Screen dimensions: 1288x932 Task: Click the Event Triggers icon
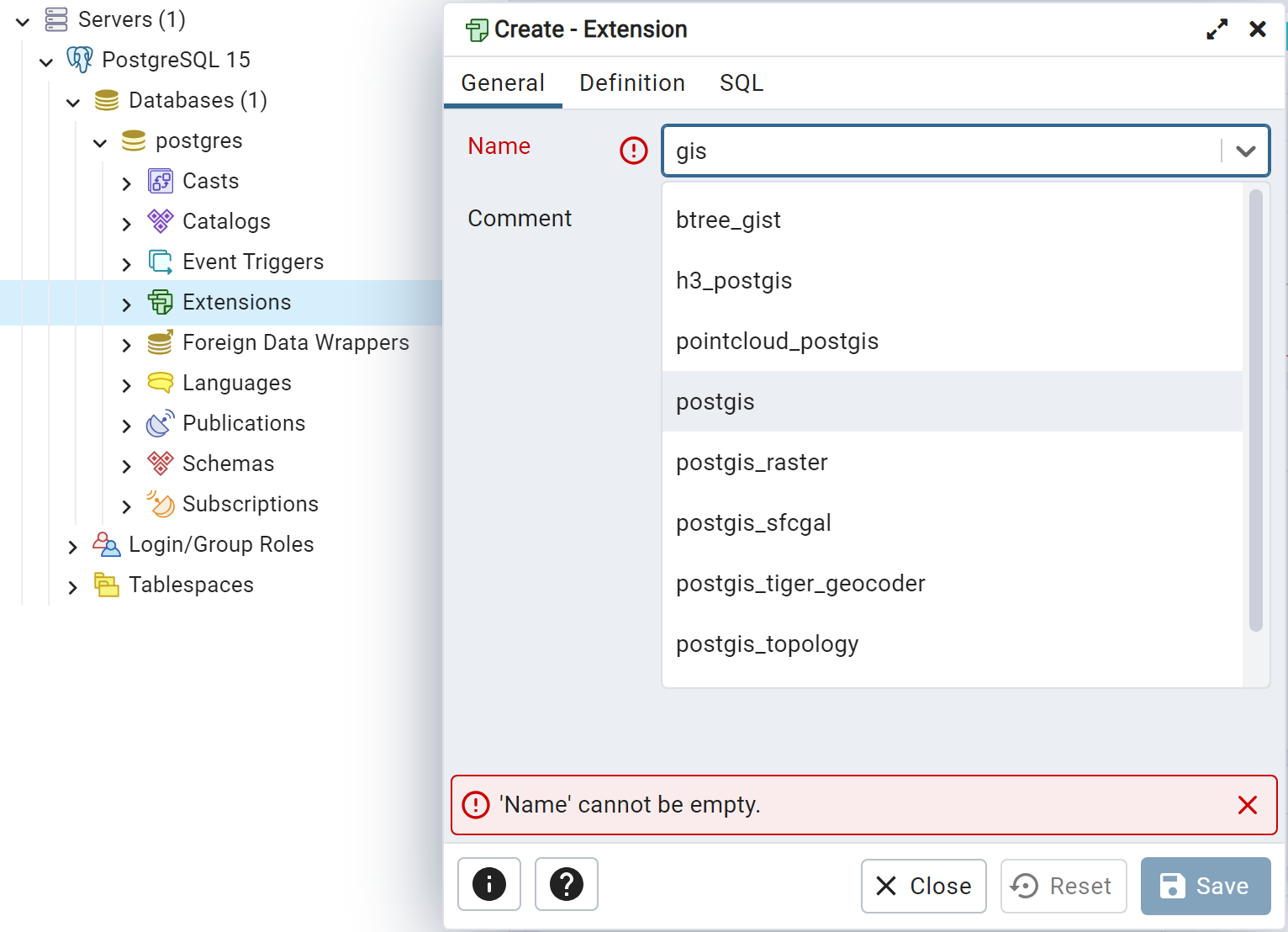pyautogui.click(x=161, y=262)
